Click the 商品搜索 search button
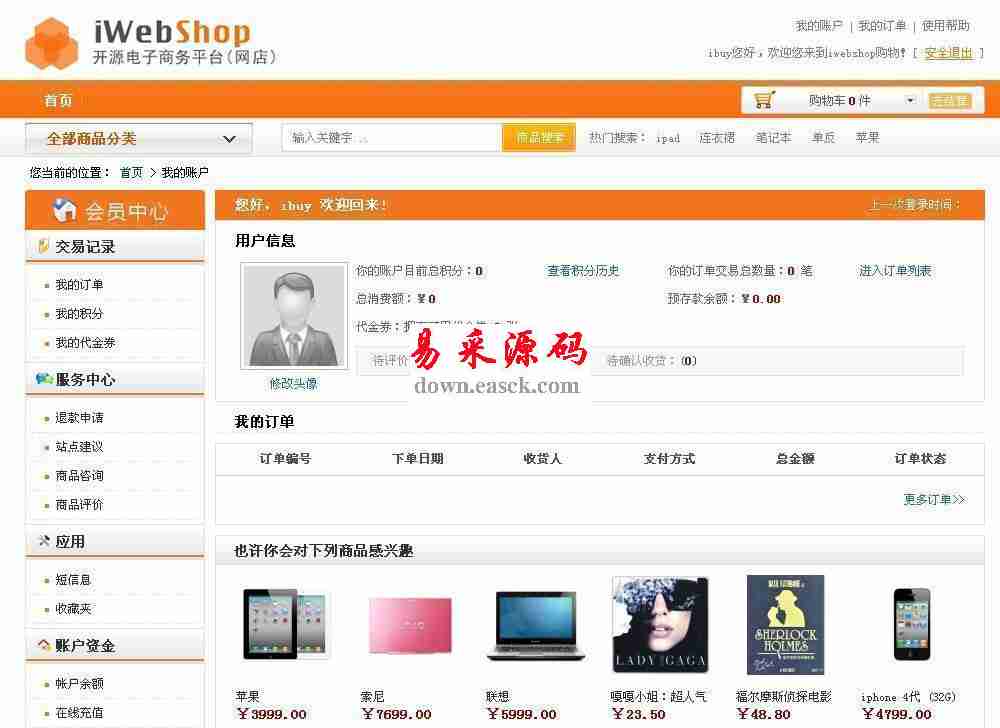 539,137
